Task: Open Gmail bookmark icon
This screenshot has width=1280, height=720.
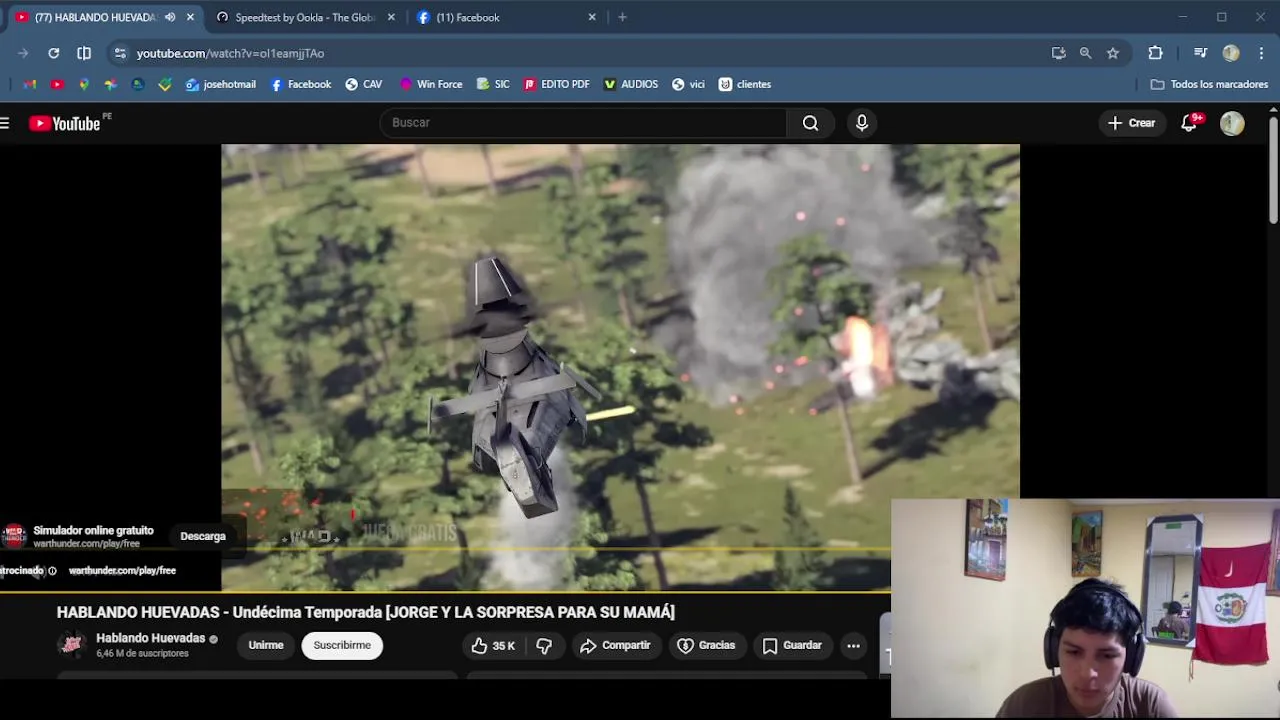Action: click(x=30, y=84)
